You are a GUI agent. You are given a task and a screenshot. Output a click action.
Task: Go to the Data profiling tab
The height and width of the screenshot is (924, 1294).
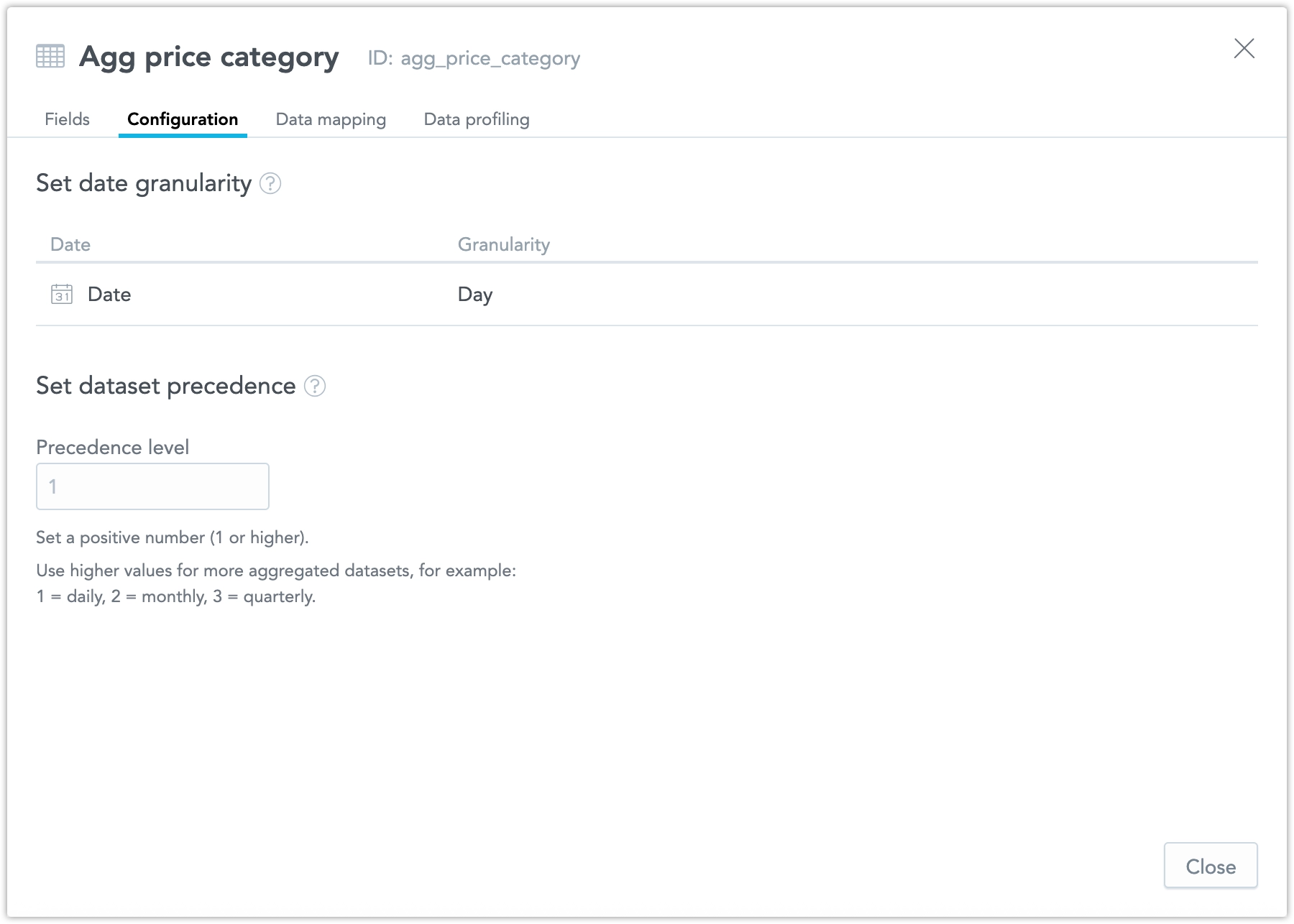pyautogui.click(x=477, y=119)
